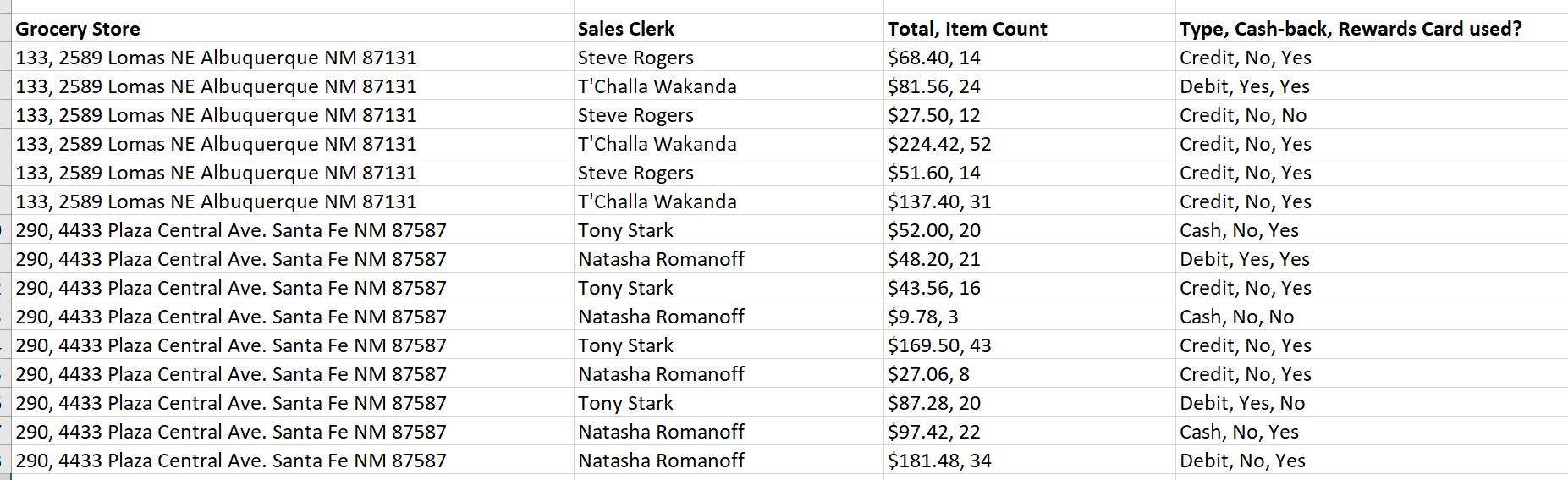Viewport: 1568px width, 480px height.
Task: Click the cell showing $224.42, 52
Action: 1029,143
